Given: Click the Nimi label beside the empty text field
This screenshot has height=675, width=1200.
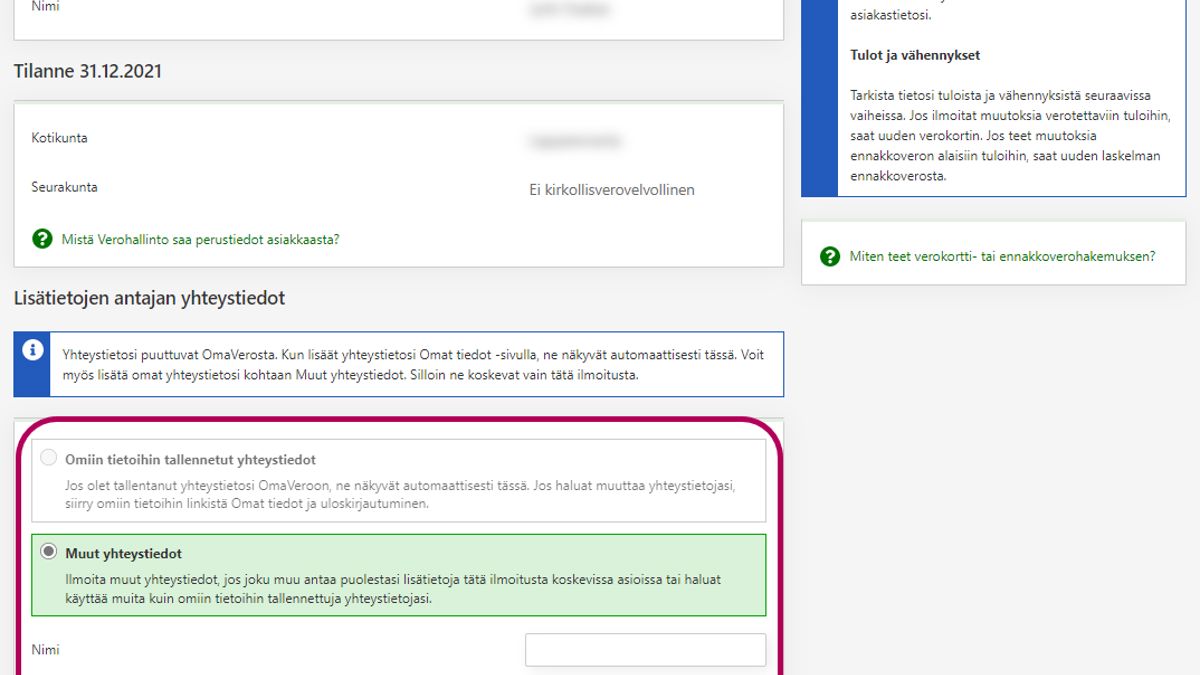Looking at the screenshot, I should (x=45, y=650).
